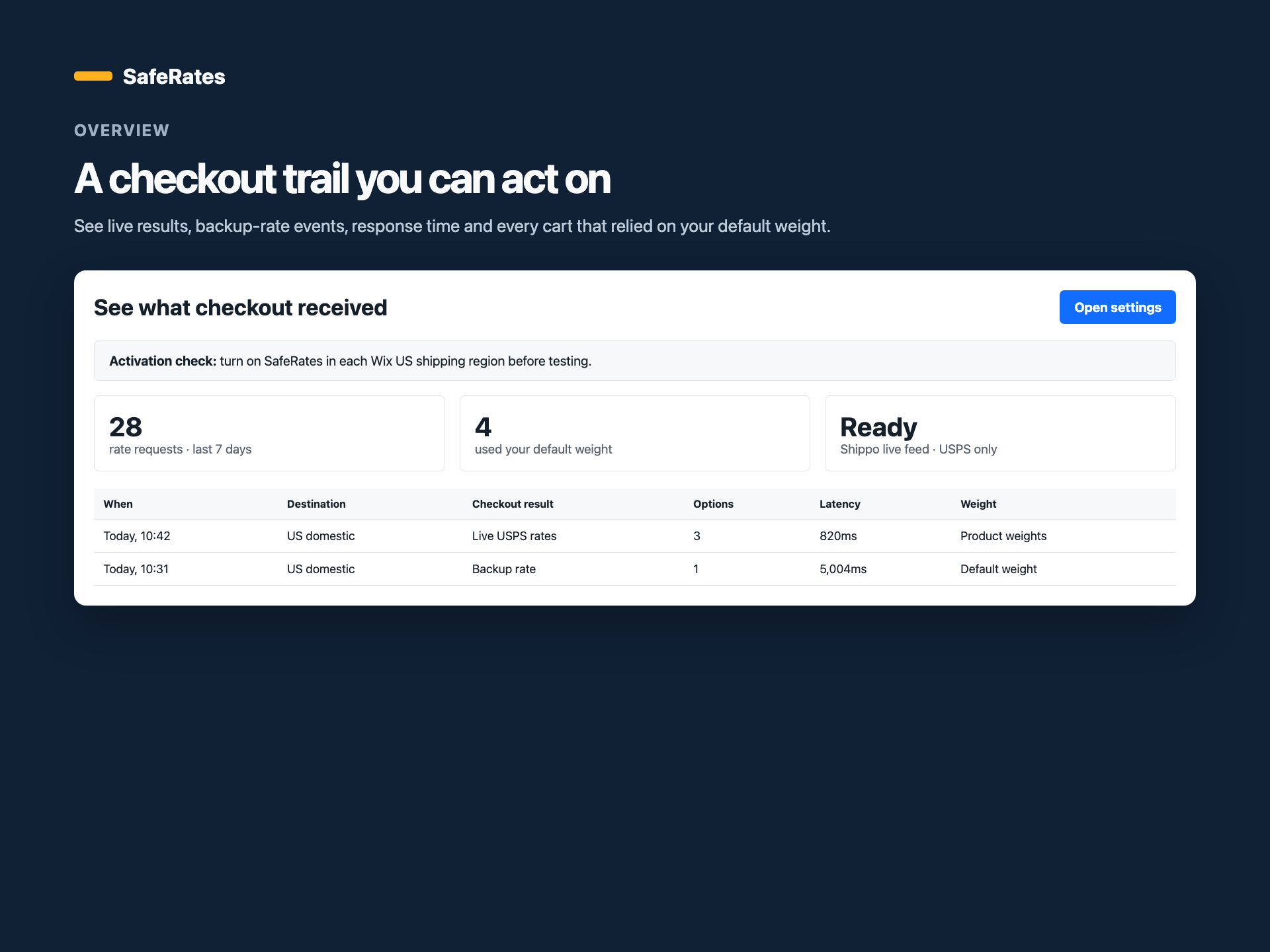Select the Today, 10:31 table row

pyautogui.click(x=635, y=569)
